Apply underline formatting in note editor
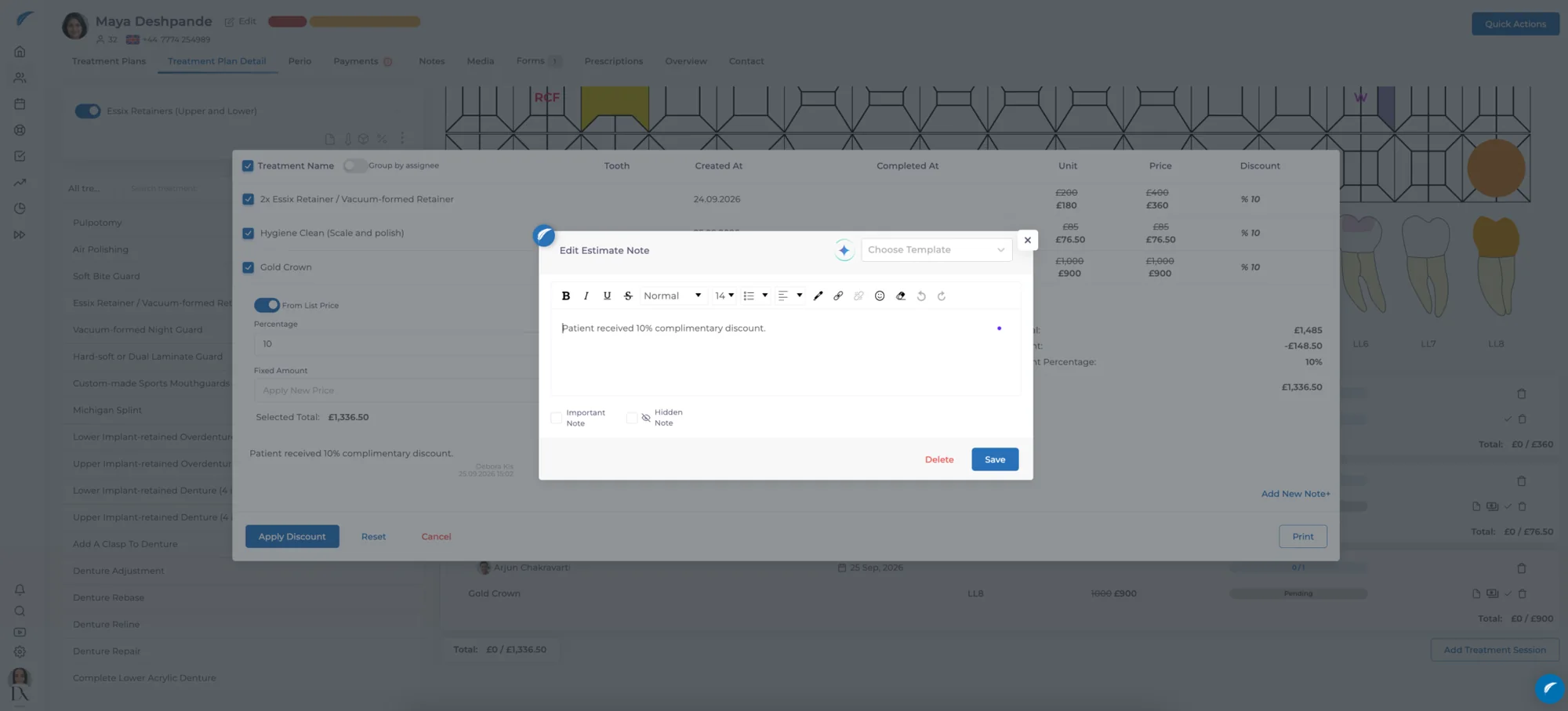 click(x=607, y=296)
